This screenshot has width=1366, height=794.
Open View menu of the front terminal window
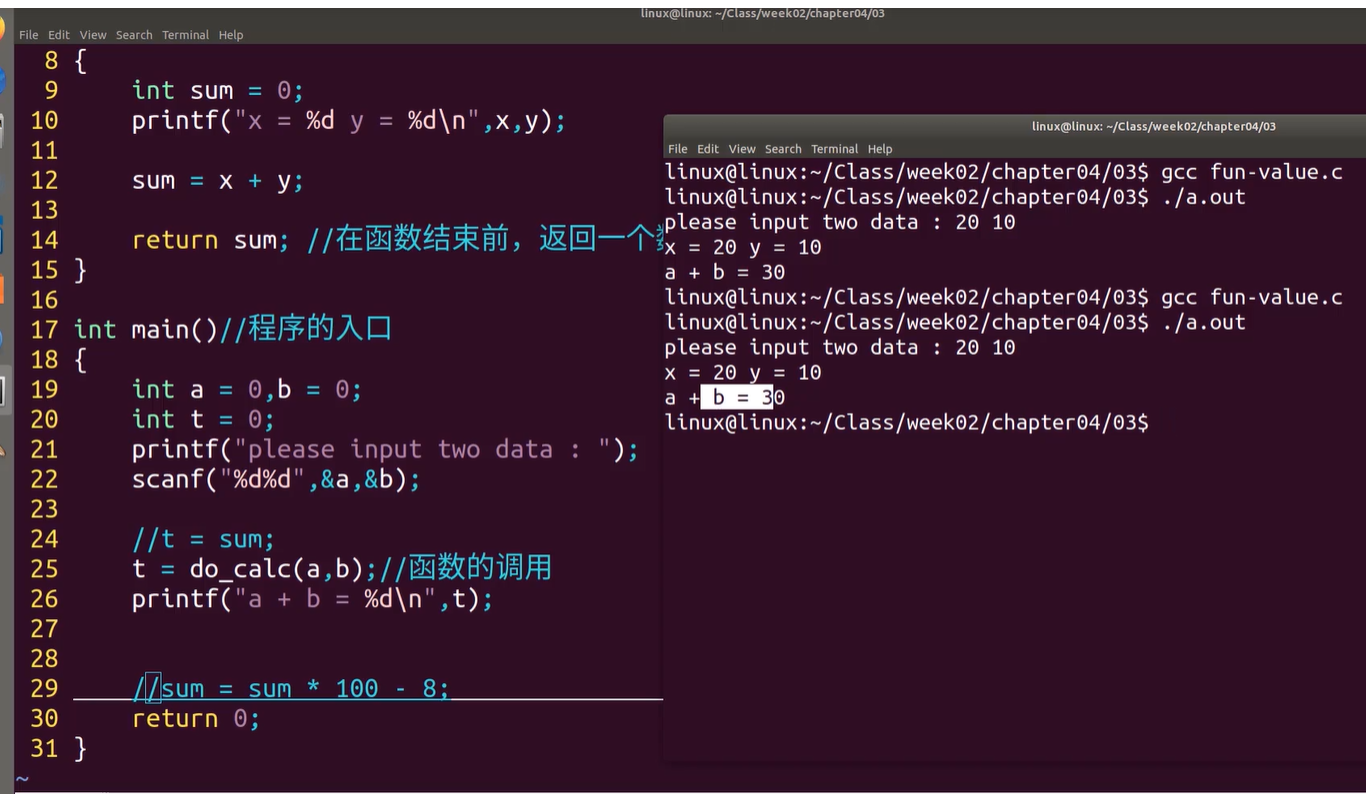pos(742,149)
